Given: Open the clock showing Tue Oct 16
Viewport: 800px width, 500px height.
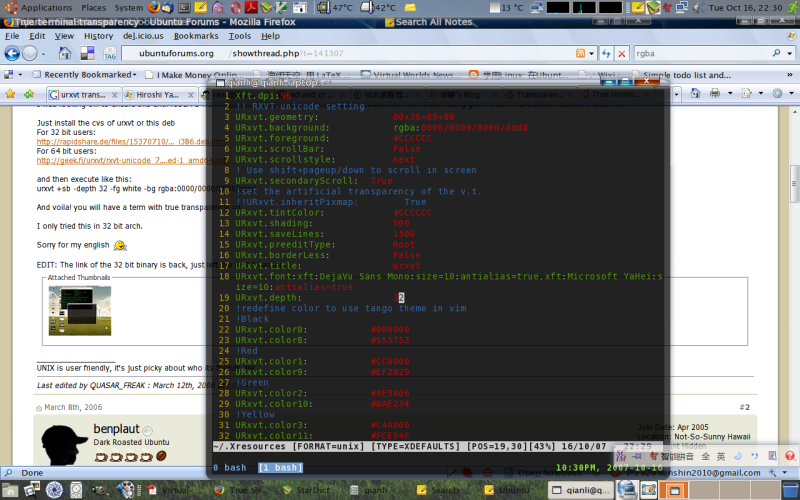Looking at the screenshot, I should click(x=745, y=8).
